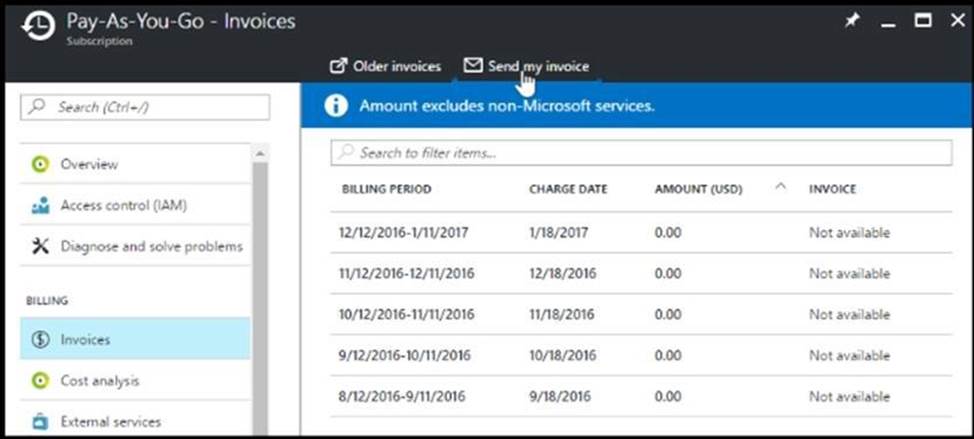The image size is (974, 439).
Task: Open Access control (IAM) menu item
Action: pos(123,205)
